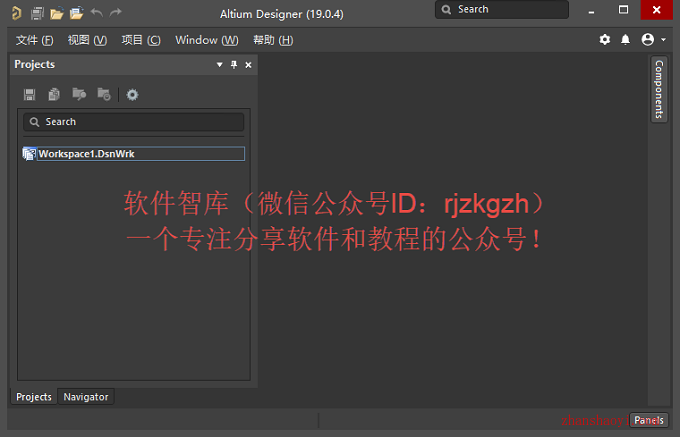Click the Panels button
This screenshot has width=680, height=437.
649,420
